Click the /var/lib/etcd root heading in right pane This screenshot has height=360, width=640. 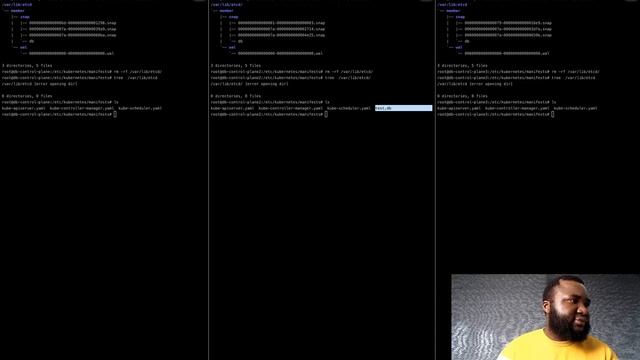(x=452, y=5)
